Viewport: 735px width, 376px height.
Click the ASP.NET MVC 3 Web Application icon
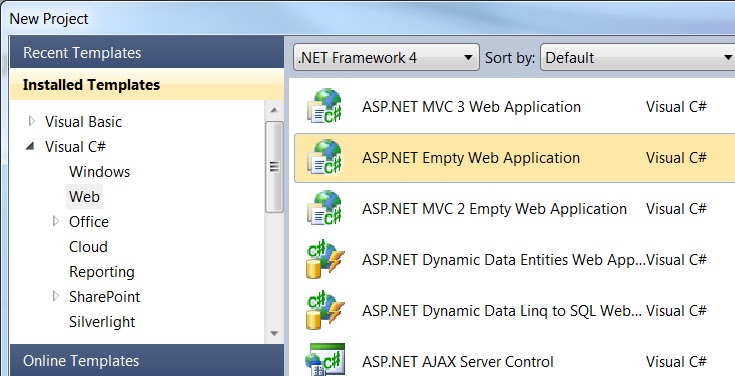point(324,106)
